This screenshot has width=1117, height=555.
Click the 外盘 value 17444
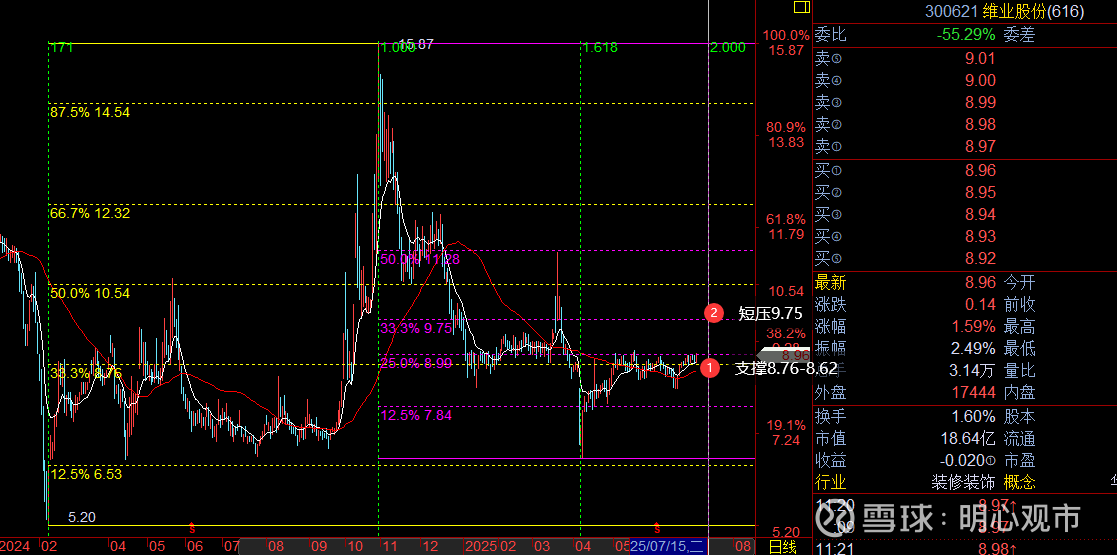[972, 393]
